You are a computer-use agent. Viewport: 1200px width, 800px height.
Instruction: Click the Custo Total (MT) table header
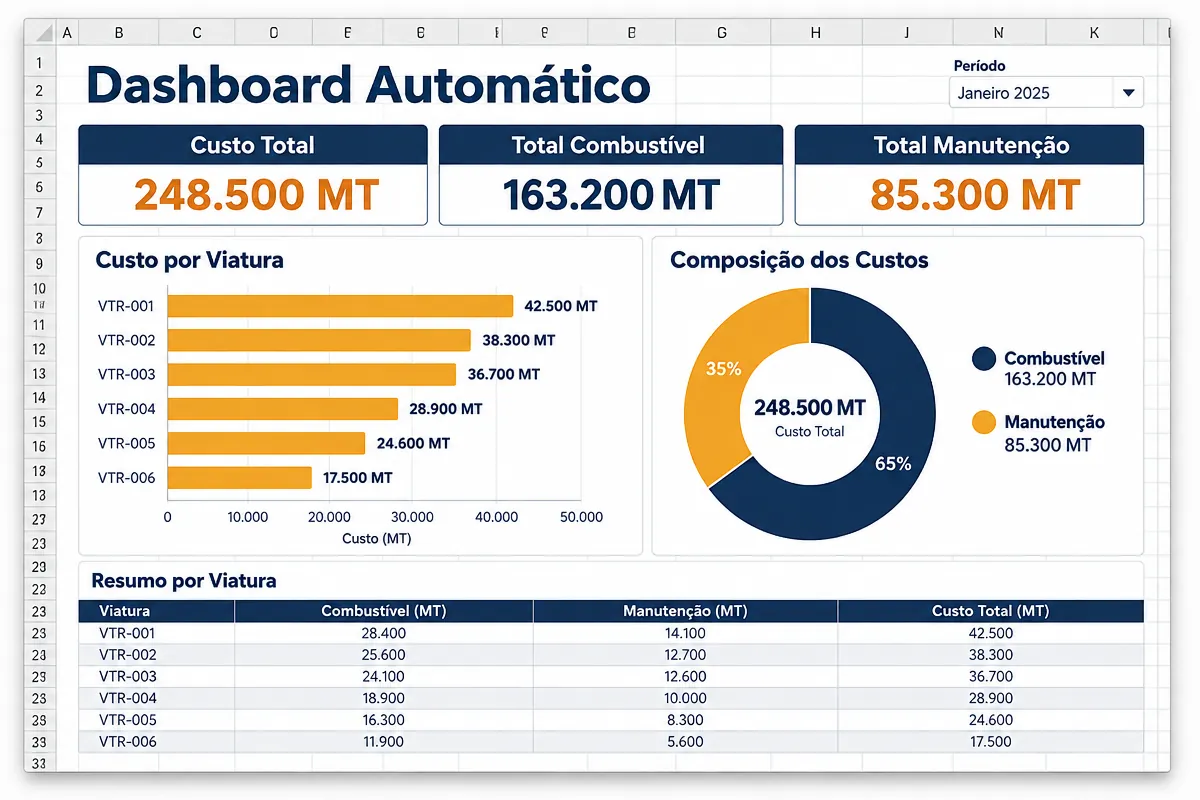point(990,610)
